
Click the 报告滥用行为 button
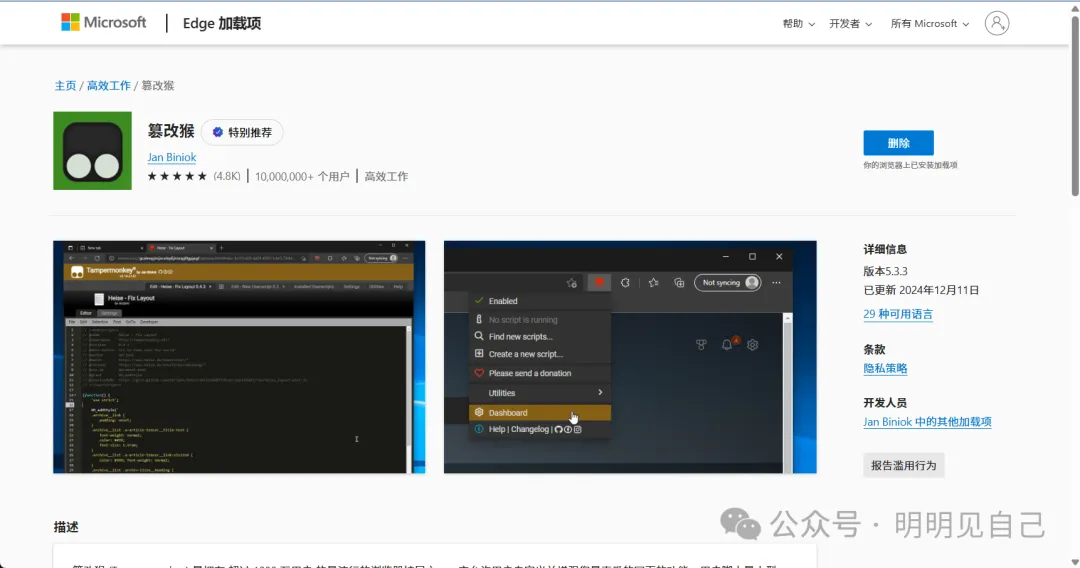pos(904,465)
